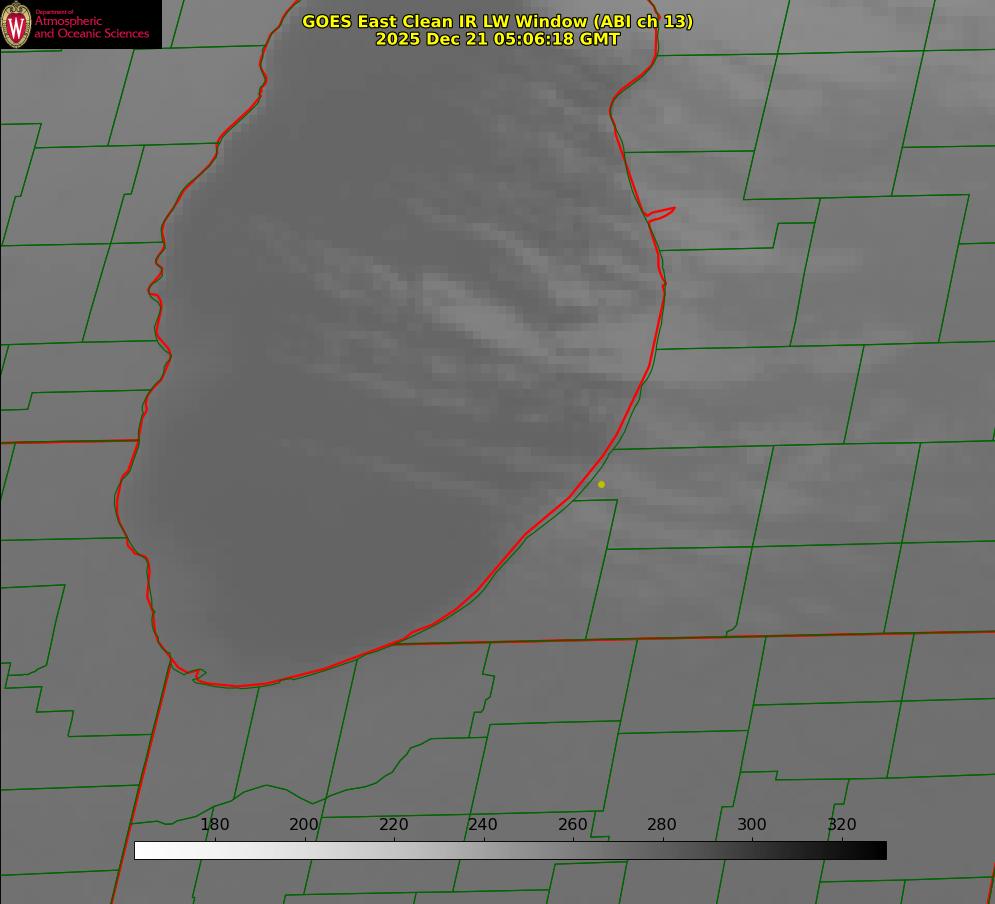Click the 240 colorbar label
This screenshot has height=904, width=995.
pyautogui.click(x=483, y=824)
